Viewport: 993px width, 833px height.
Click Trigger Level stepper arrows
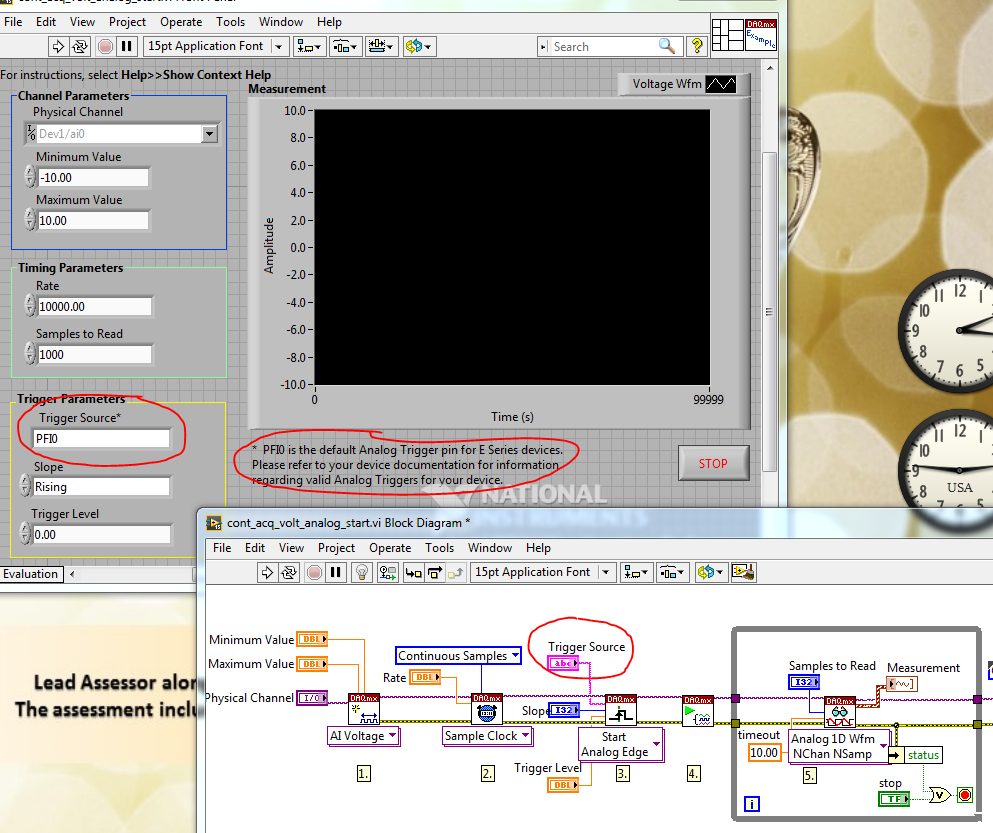[x=25, y=534]
